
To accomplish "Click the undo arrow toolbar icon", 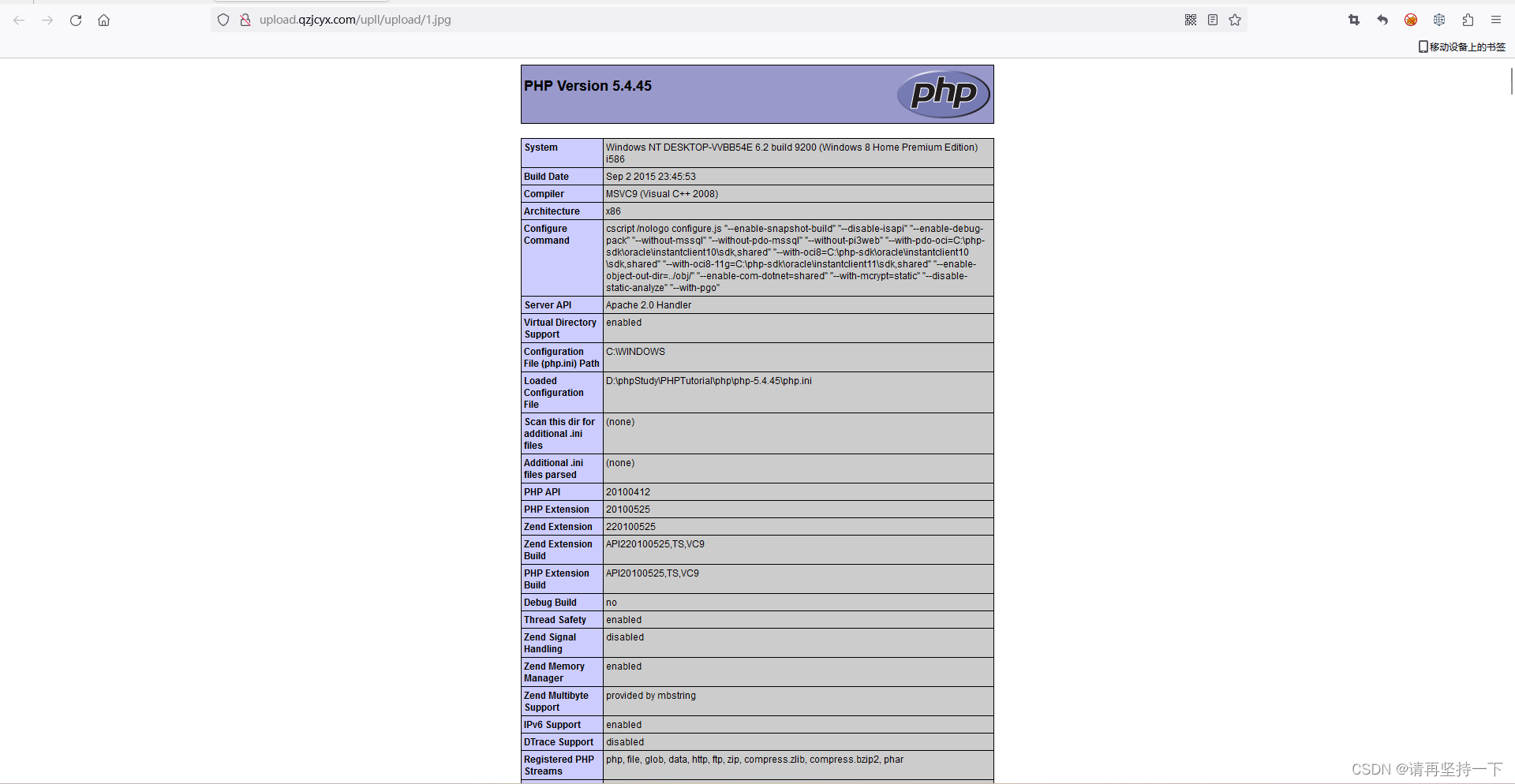I will point(1382,20).
